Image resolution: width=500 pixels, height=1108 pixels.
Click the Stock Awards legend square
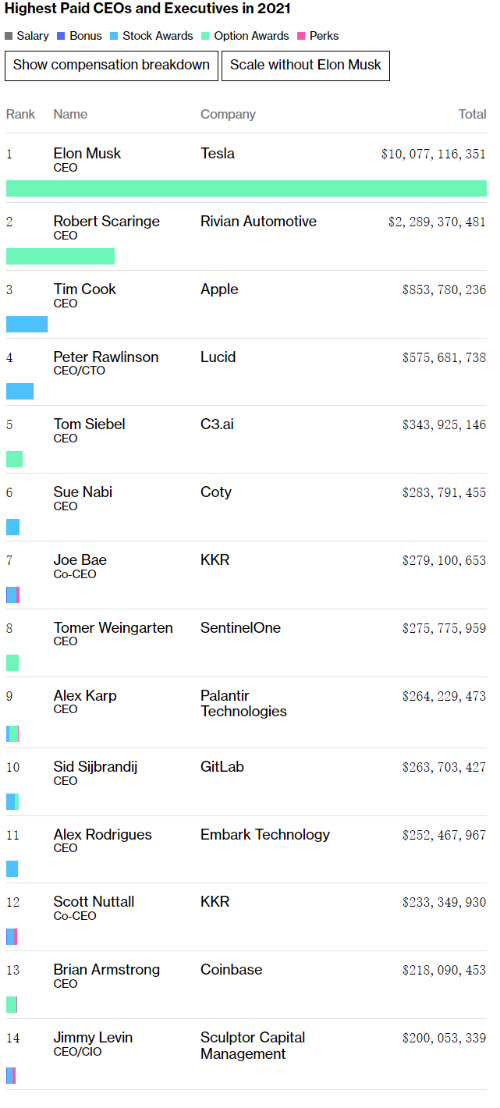(115, 36)
